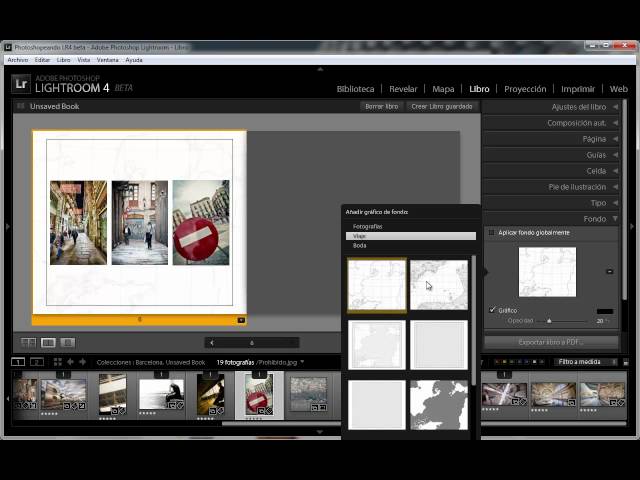
Task: Toggle the yellow color label filter
Action: 504,362
